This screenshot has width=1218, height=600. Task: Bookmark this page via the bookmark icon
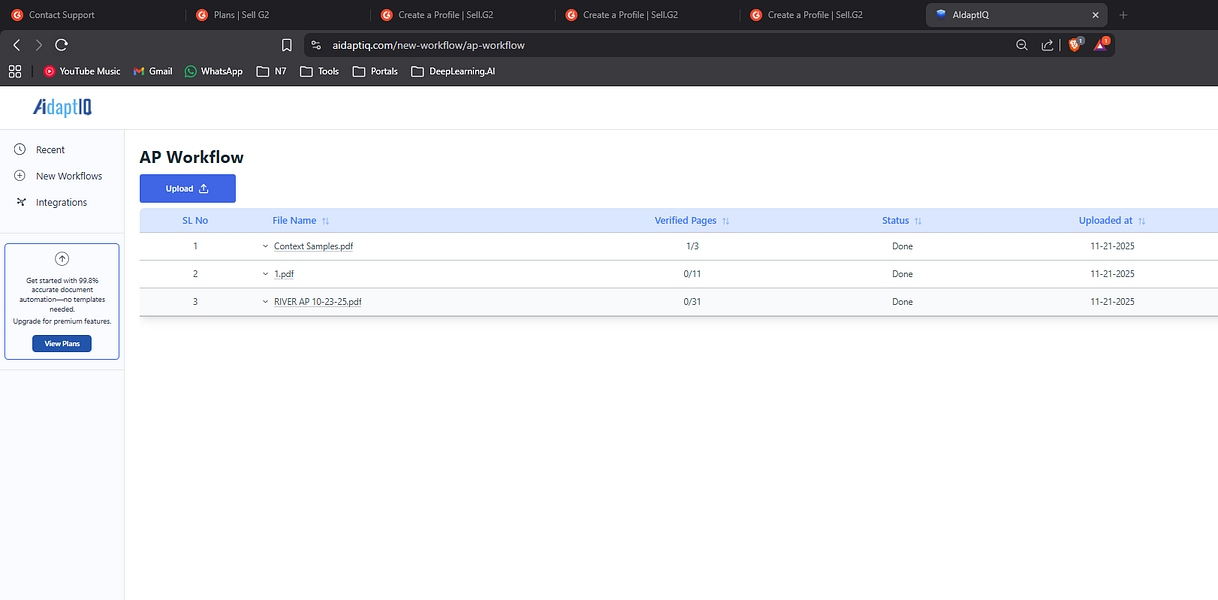(x=287, y=45)
